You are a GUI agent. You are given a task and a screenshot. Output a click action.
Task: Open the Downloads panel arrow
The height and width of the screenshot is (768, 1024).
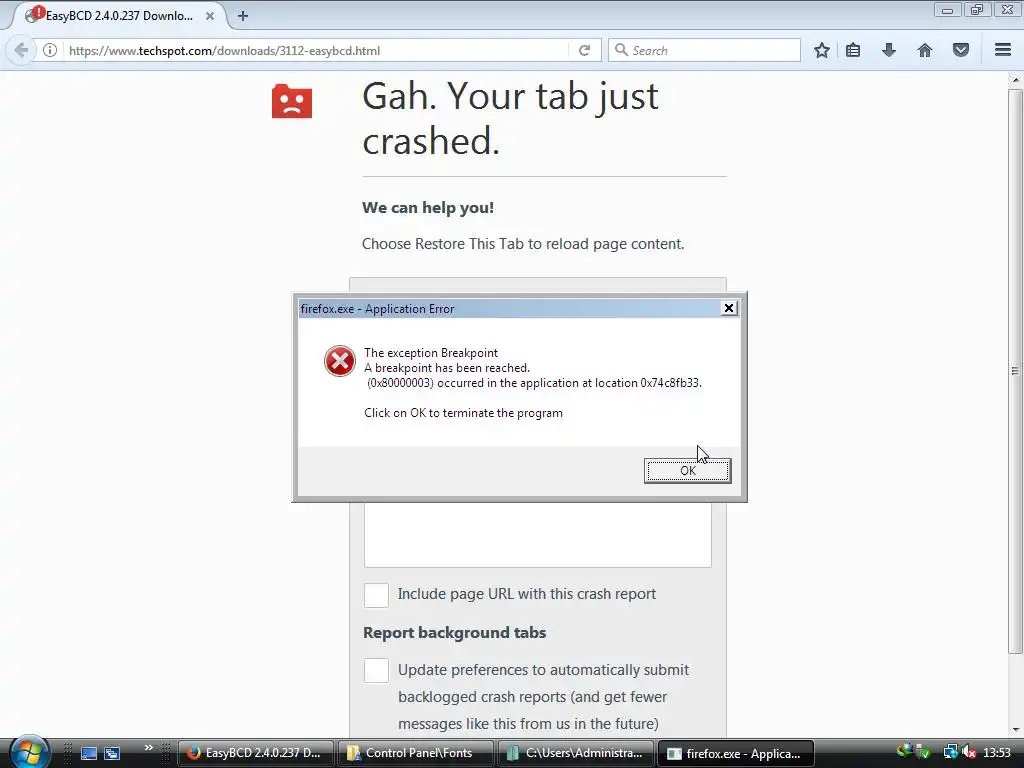pos(888,50)
